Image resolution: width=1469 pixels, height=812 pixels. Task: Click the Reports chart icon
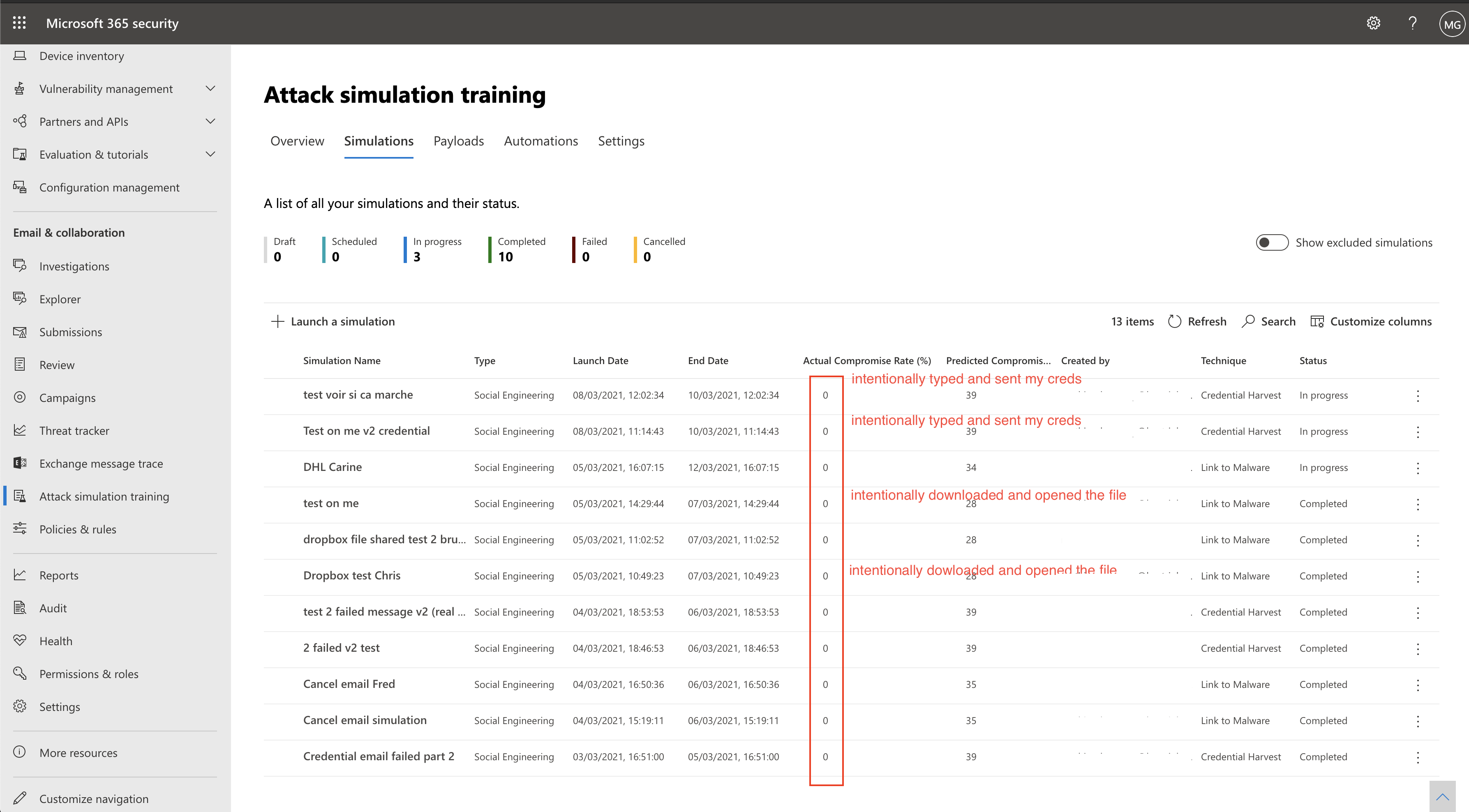(20, 575)
